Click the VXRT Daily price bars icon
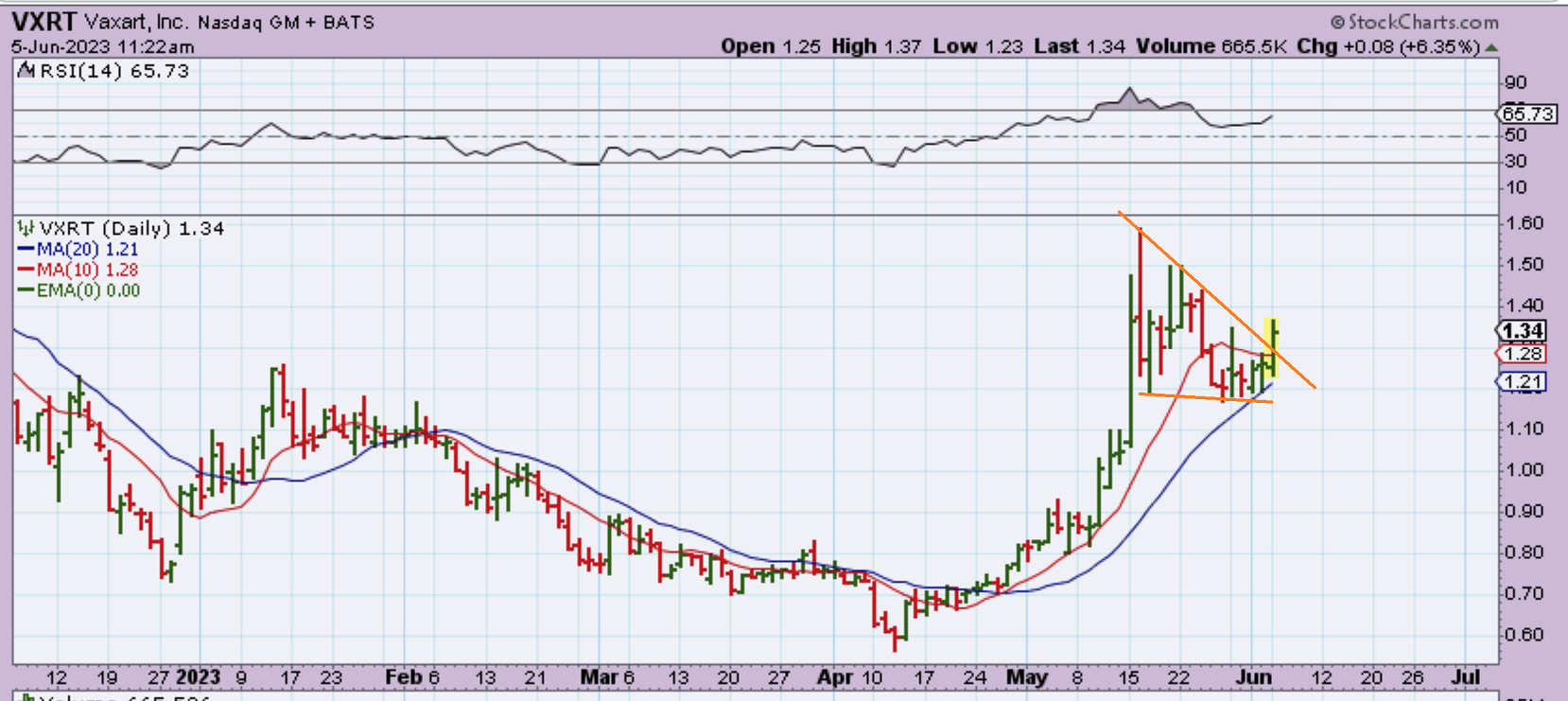The height and width of the screenshot is (701, 1568). click(26, 228)
